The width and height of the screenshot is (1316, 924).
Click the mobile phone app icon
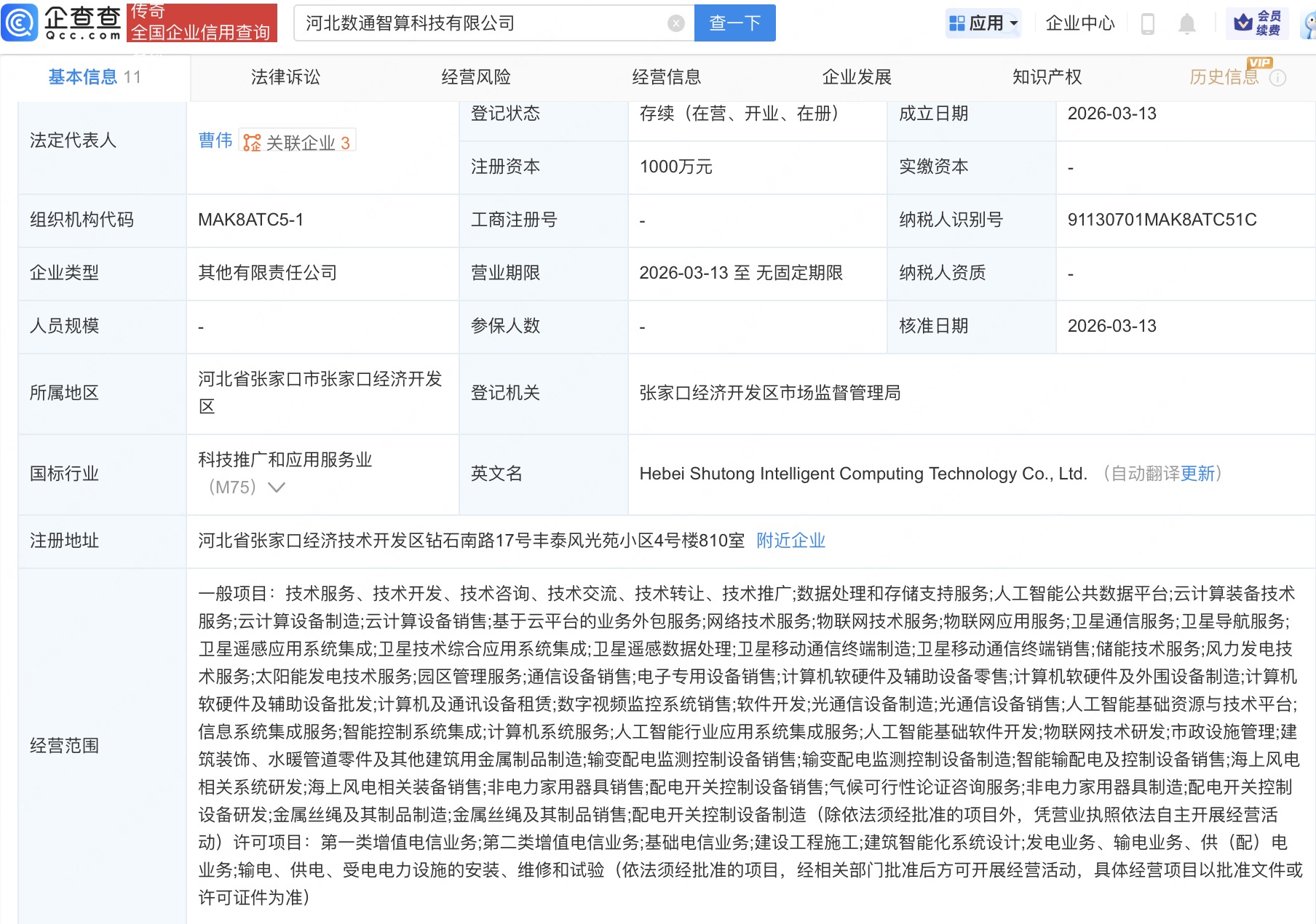(x=1148, y=23)
